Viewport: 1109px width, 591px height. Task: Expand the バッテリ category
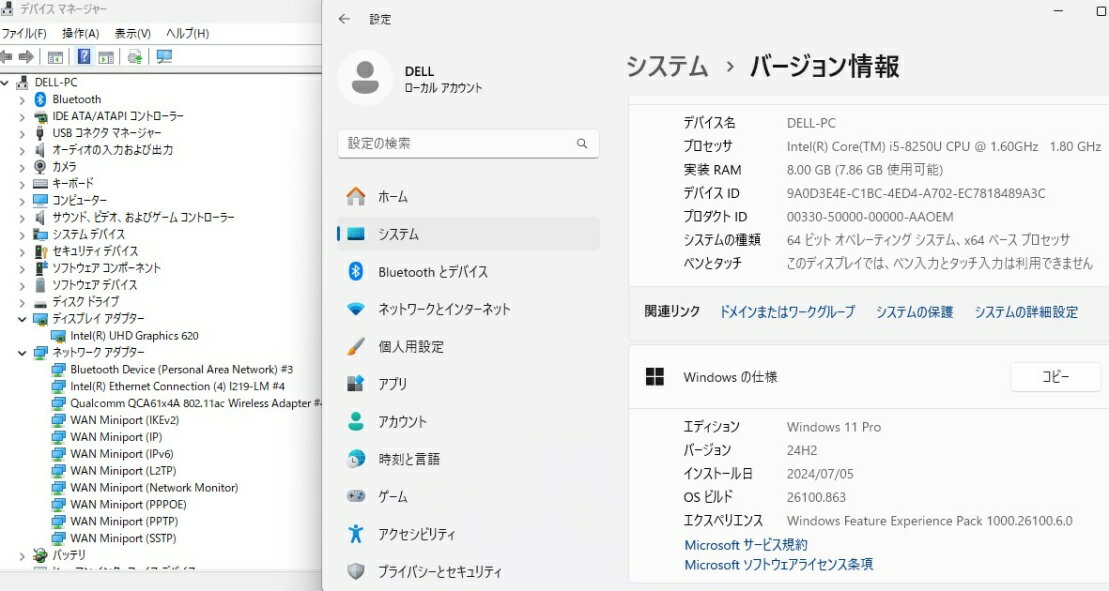22,555
